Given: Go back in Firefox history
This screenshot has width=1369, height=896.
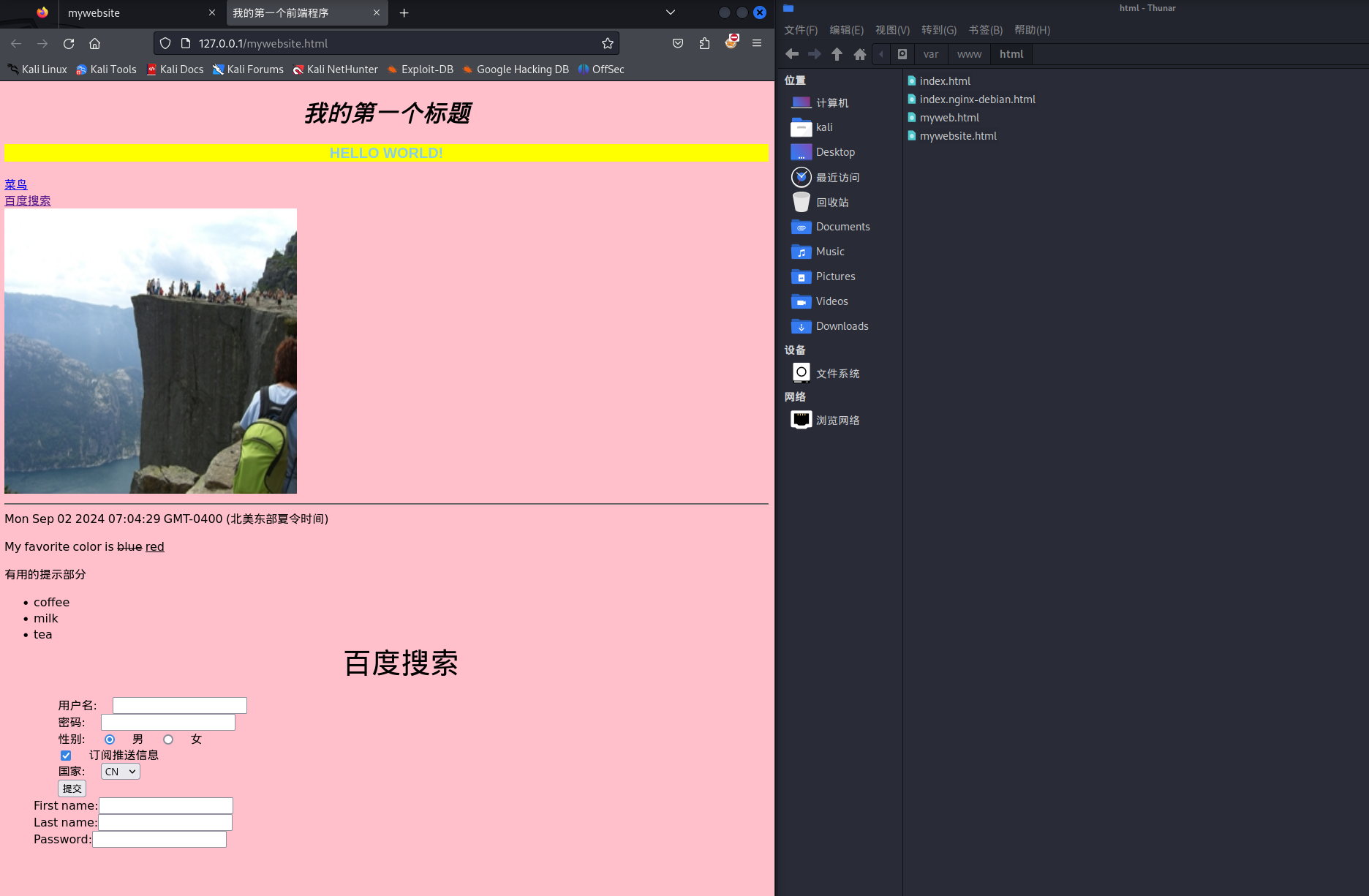Looking at the screenshot, I should [16, 44].
